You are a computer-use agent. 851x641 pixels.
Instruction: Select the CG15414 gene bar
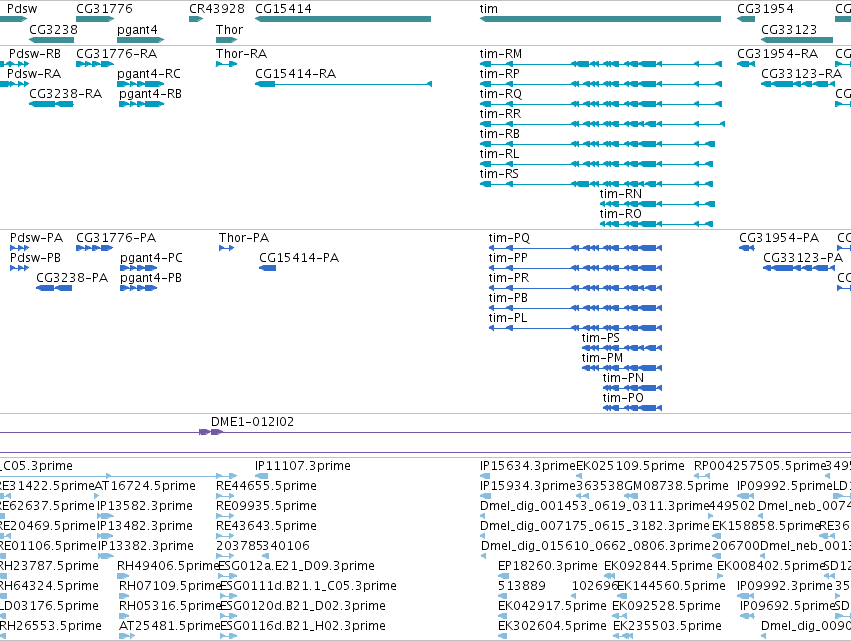343,20
